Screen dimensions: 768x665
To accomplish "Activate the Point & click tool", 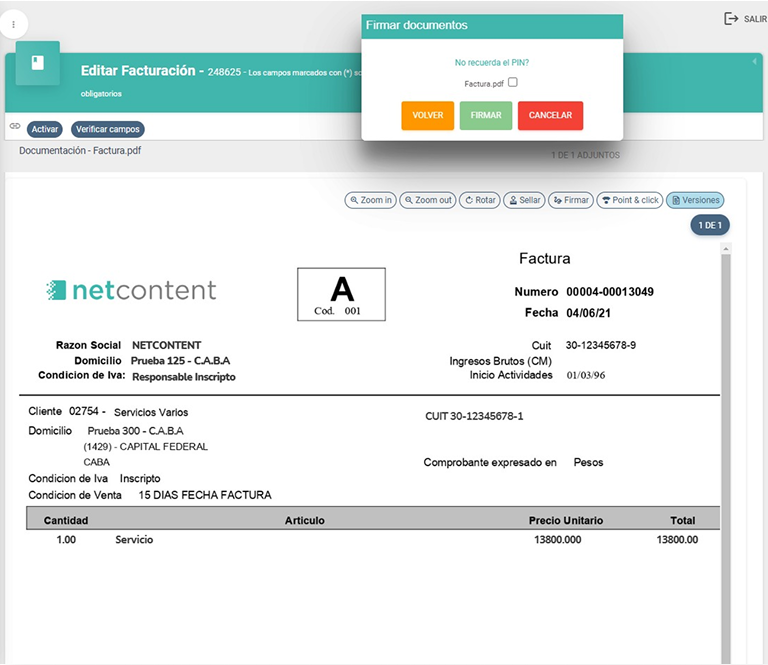I will pyautogui.click(x=629, y=200).
